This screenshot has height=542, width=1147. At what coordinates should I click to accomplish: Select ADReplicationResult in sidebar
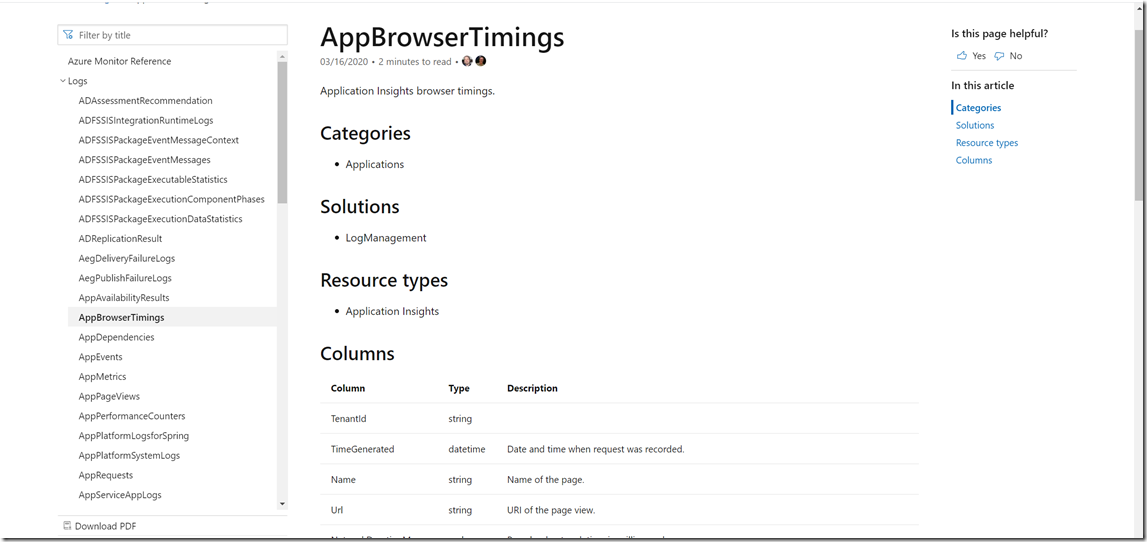click(x=120, y=239)
